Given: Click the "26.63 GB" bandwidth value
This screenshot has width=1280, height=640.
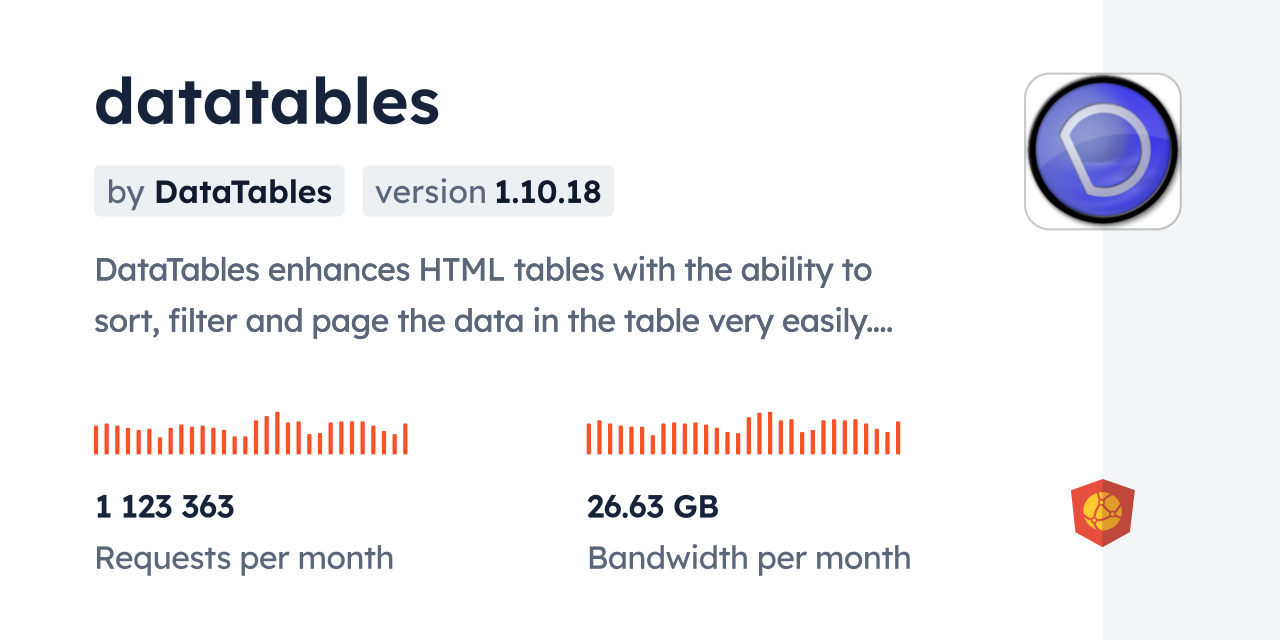Looking at the screenshot, I should pos(653,507).
